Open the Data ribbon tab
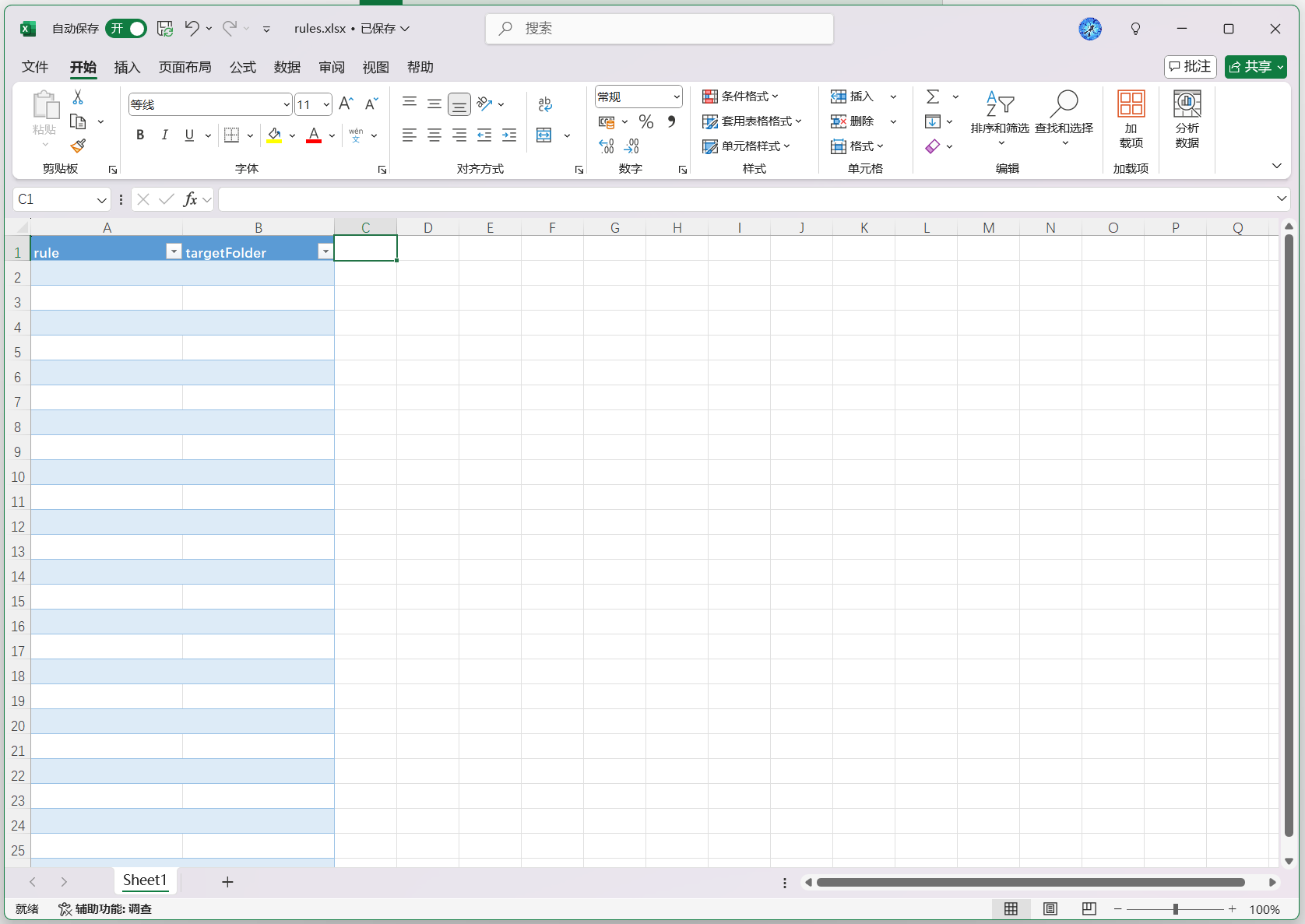 [287, 68]
